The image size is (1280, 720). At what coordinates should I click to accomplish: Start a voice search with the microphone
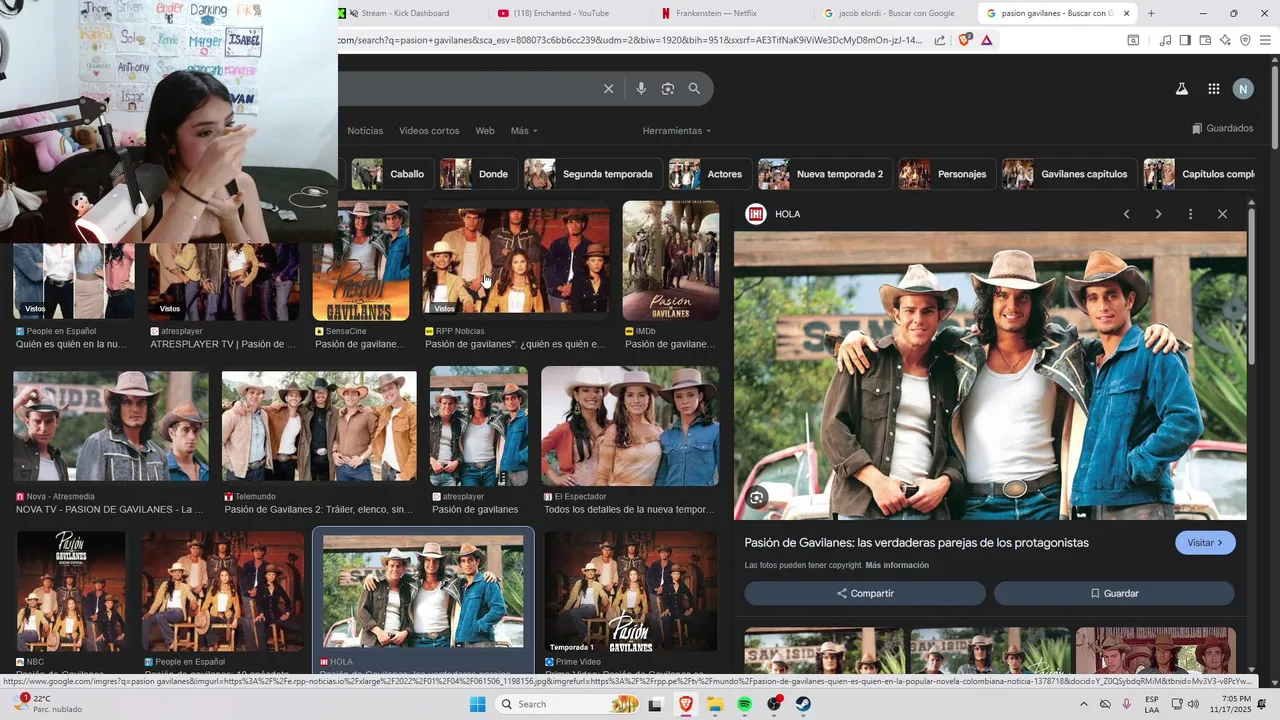coord(641,89)
